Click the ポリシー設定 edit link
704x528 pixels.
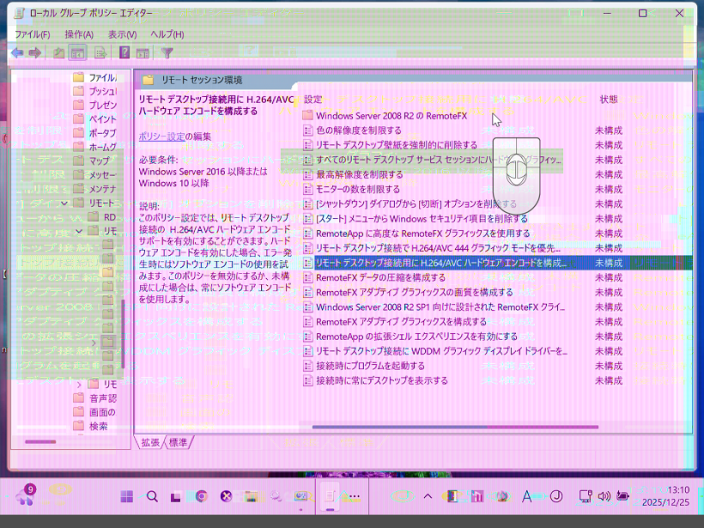click(x=161, y=135)
